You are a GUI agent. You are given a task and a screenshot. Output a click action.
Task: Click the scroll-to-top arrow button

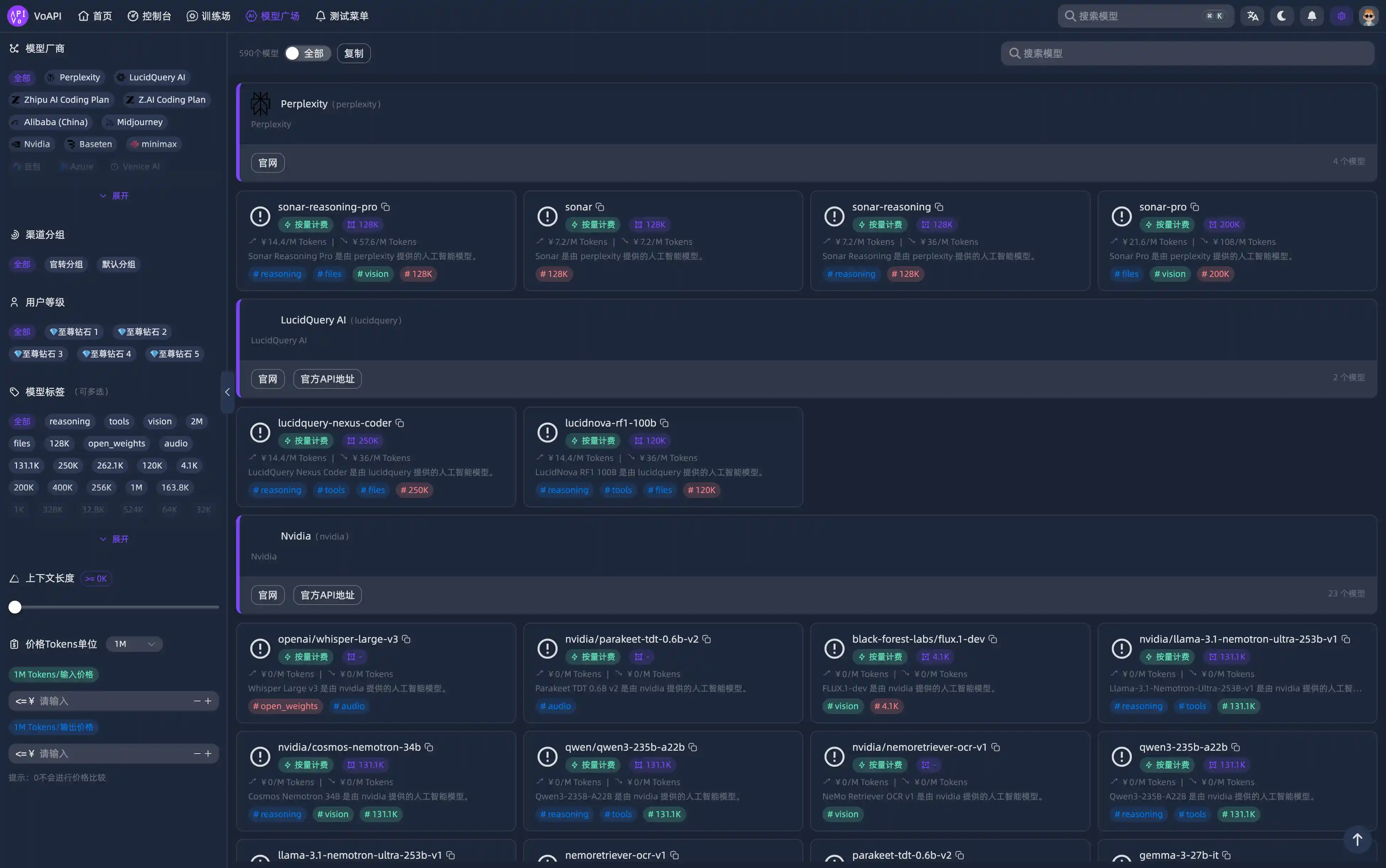coord(1357,839)
